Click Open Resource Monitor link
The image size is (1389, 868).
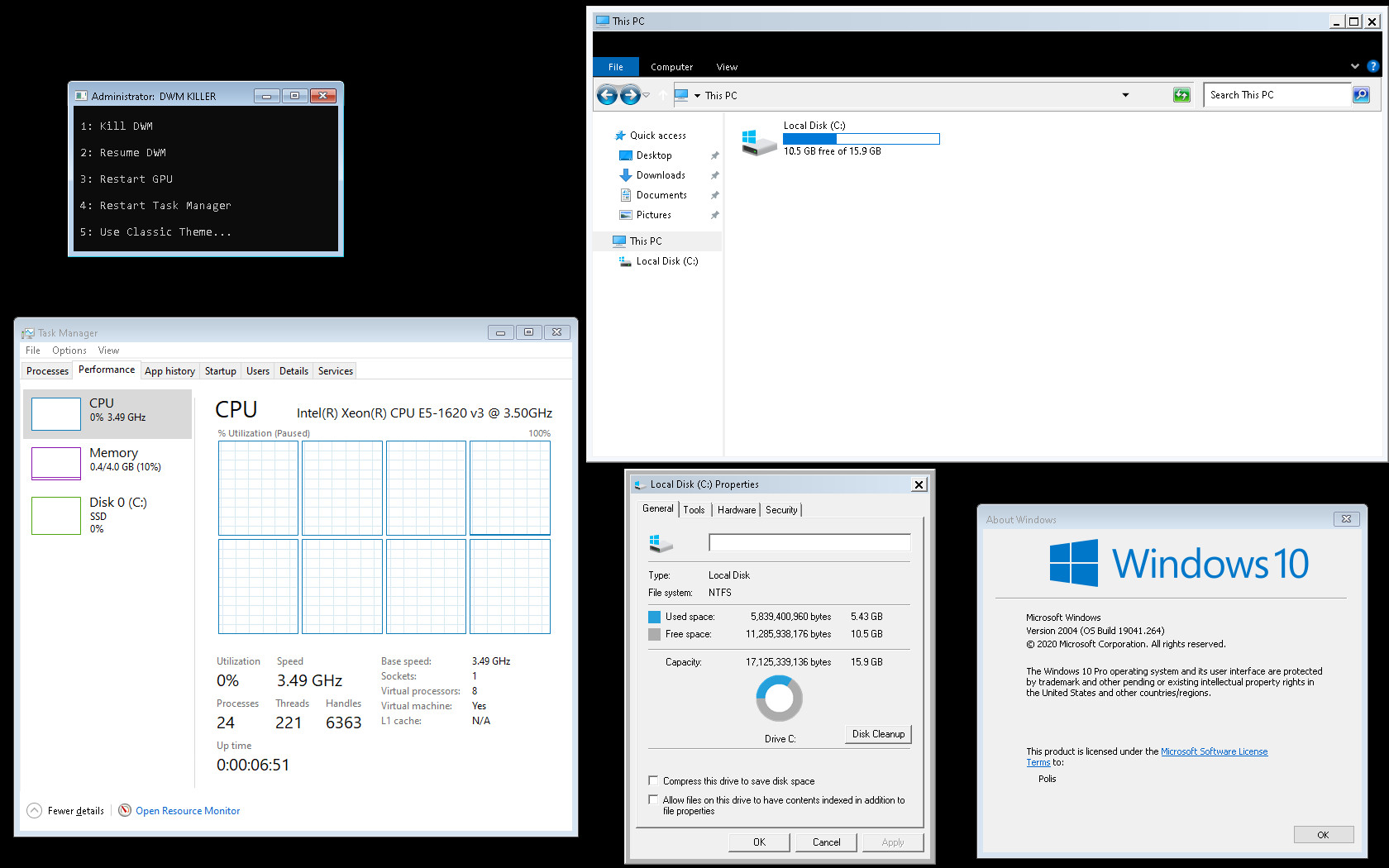coord(188,811)
